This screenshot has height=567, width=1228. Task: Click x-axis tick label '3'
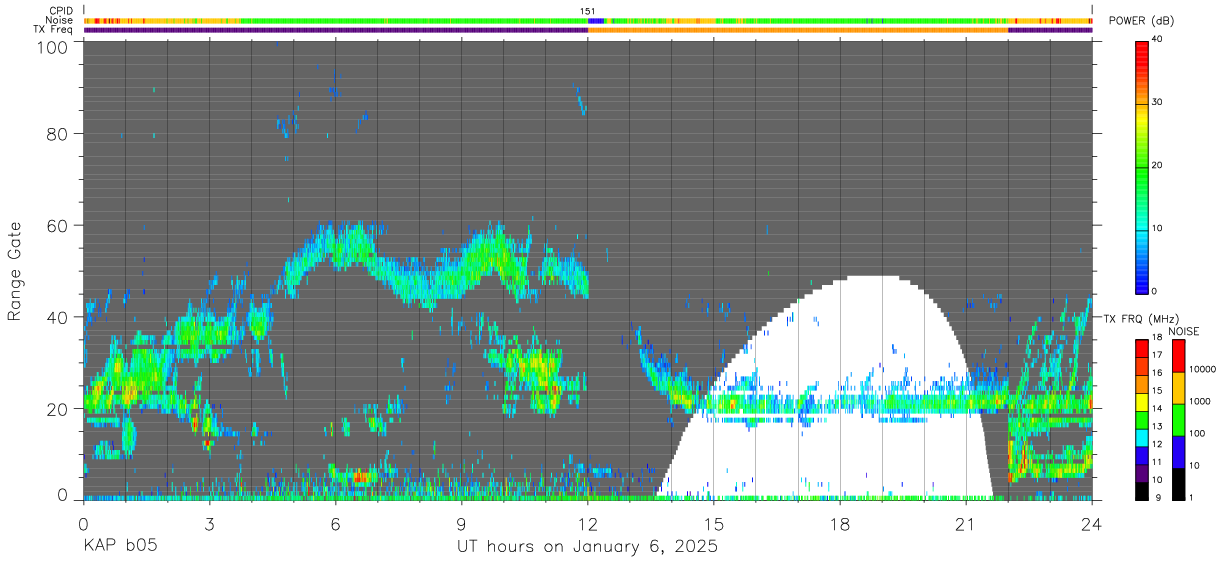coord(209,523)
